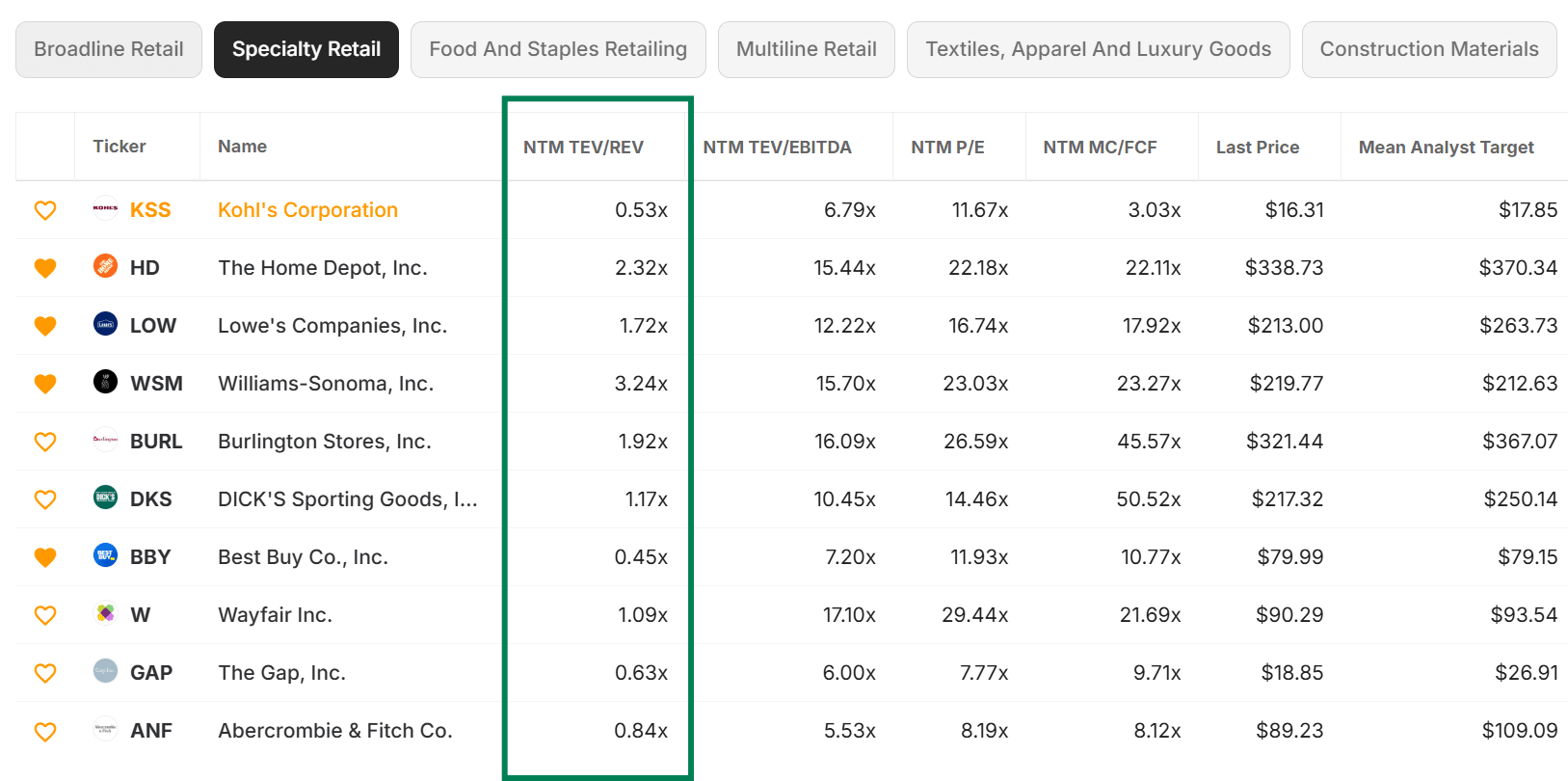
Task: Select the Multiline Retail tab
Action: [x=807, y=49]
